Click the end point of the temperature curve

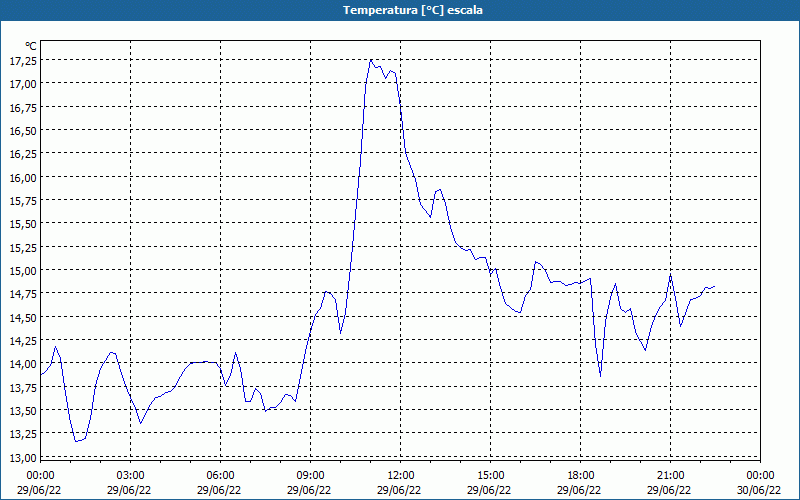tap(714, 287)
